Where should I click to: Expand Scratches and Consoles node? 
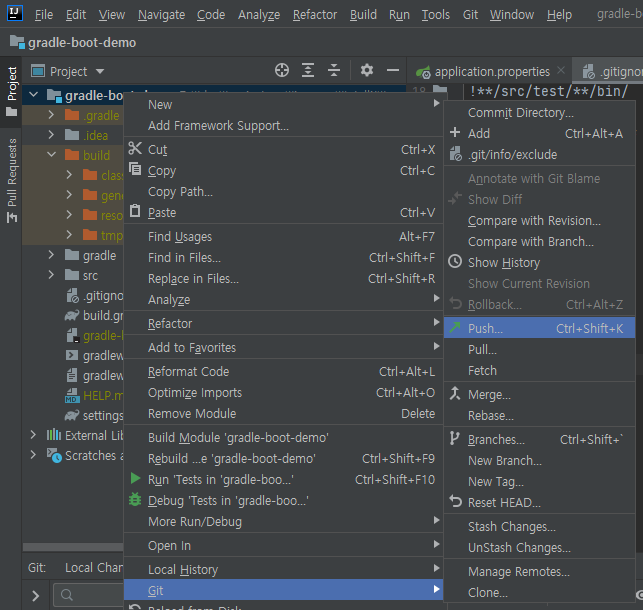coord(33,455)
